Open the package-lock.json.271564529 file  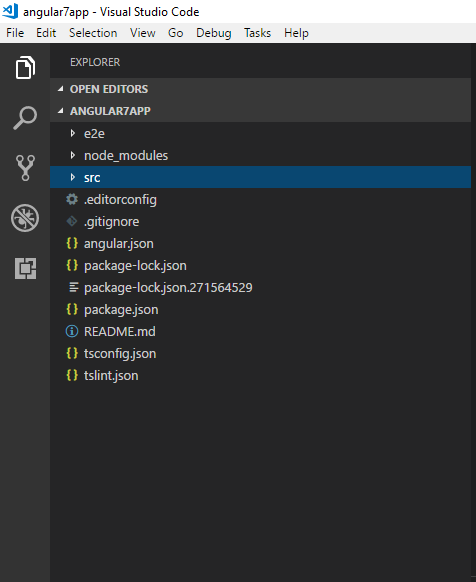pyautogui.click(x=168, y=288)
